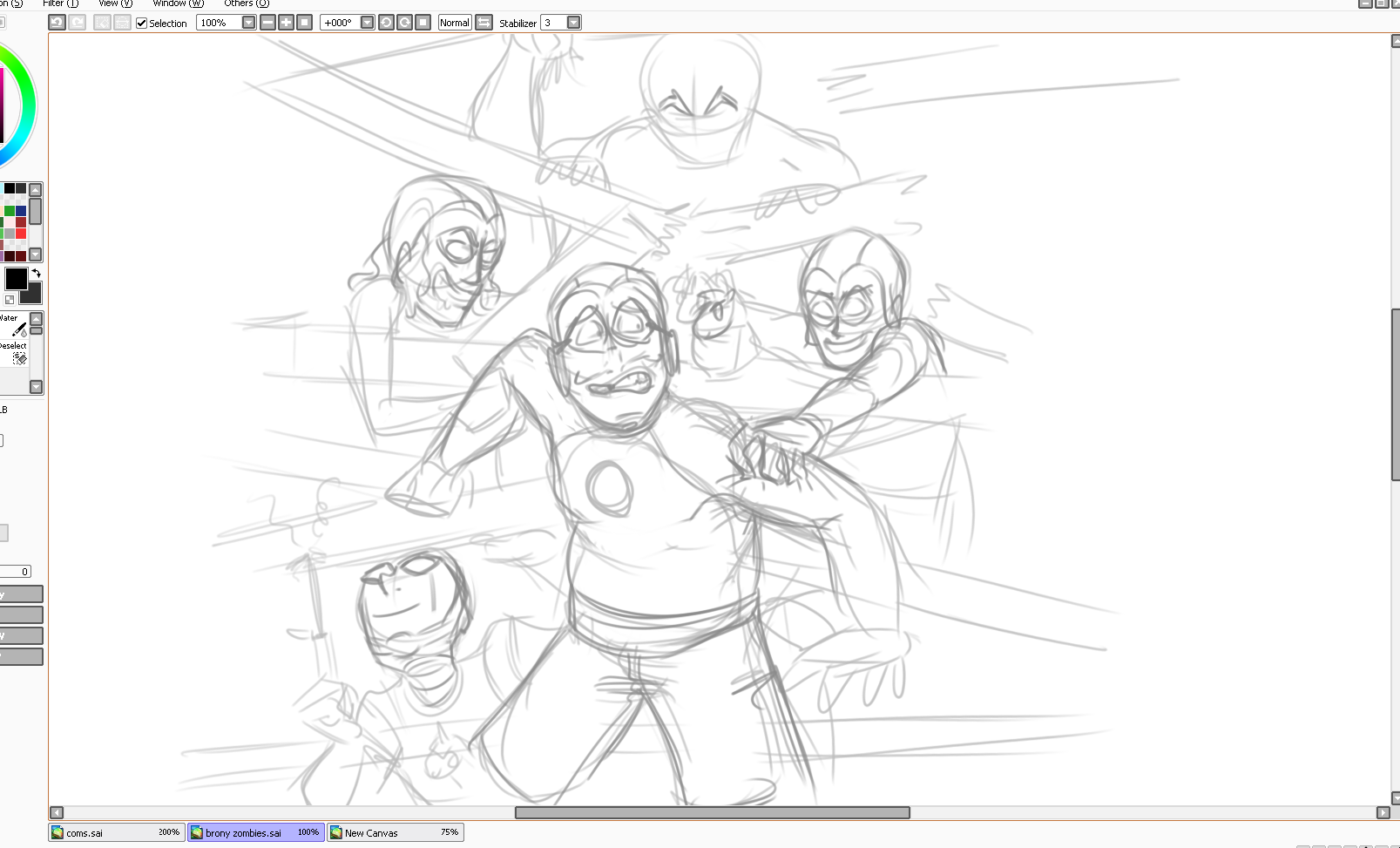Pick the bright red color swatch
1400x848 pixels.
[21, 234]
